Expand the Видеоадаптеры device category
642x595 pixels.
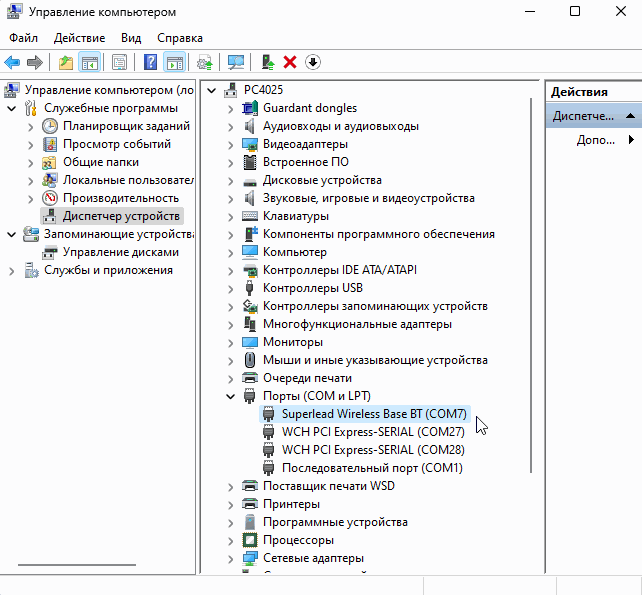click(230, 144)
